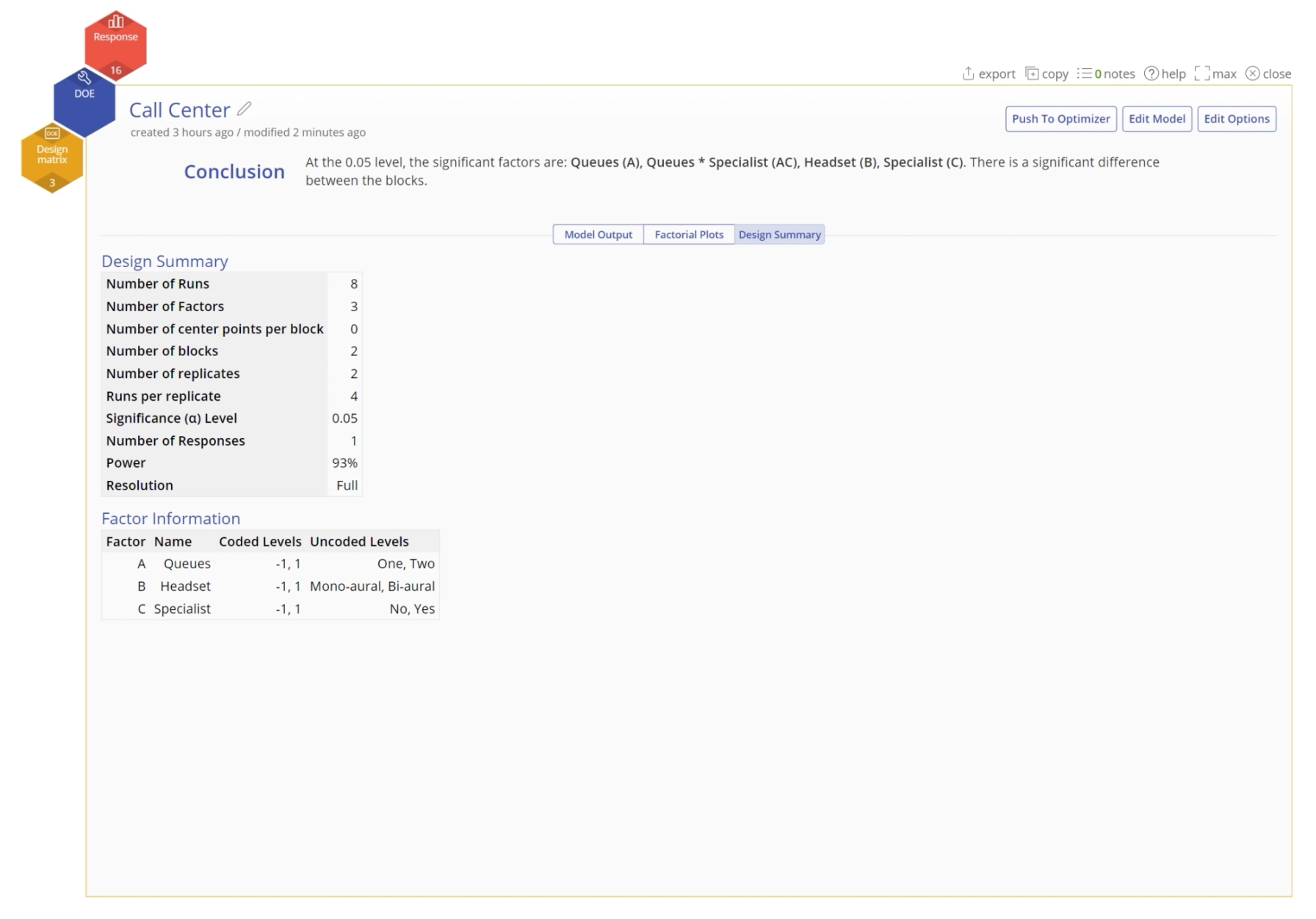The image size is (1316, 919).
Task: Click the Conclusion heading
Action: click(234, 172)
